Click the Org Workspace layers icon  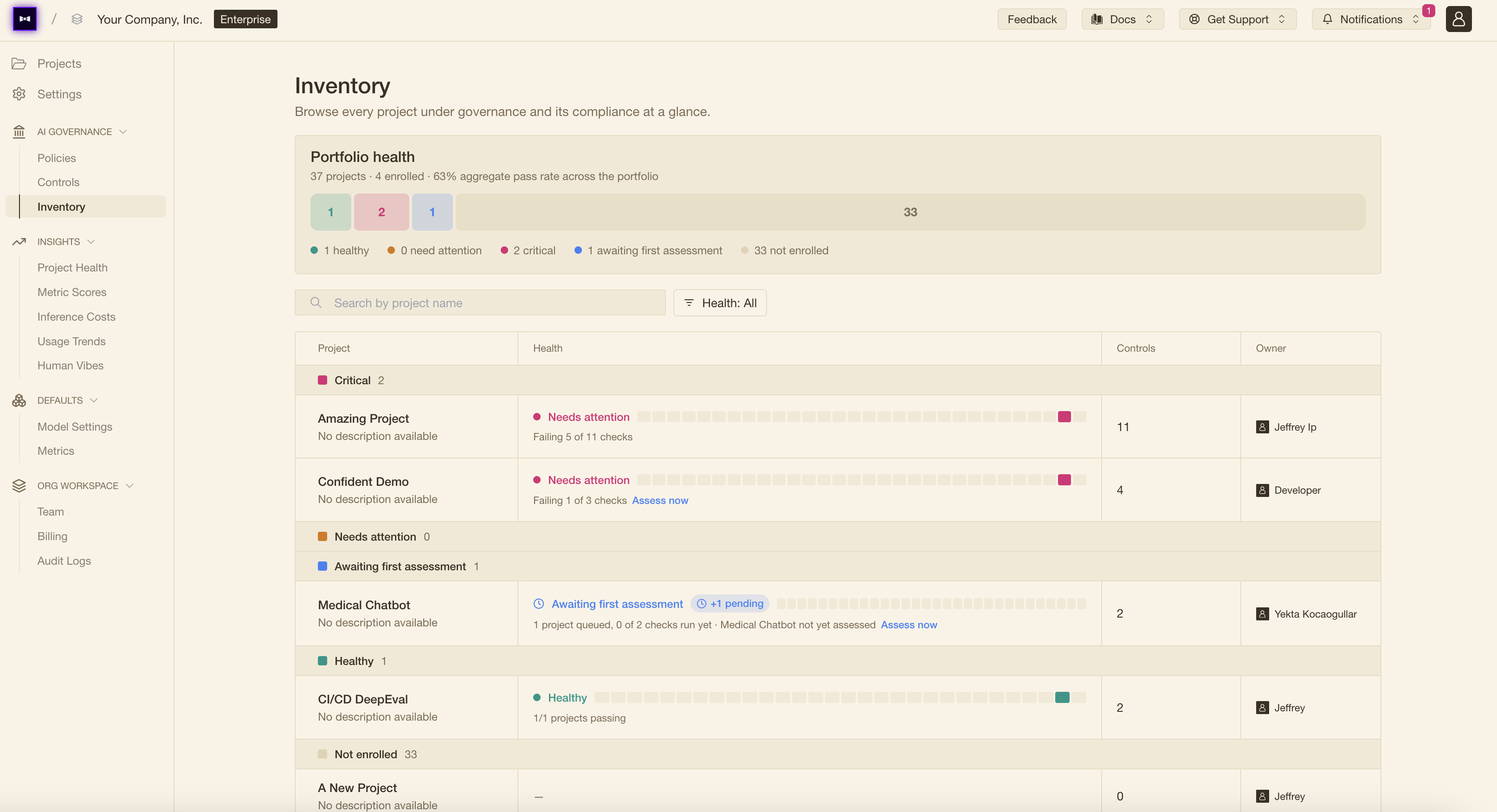coord(19,486)
